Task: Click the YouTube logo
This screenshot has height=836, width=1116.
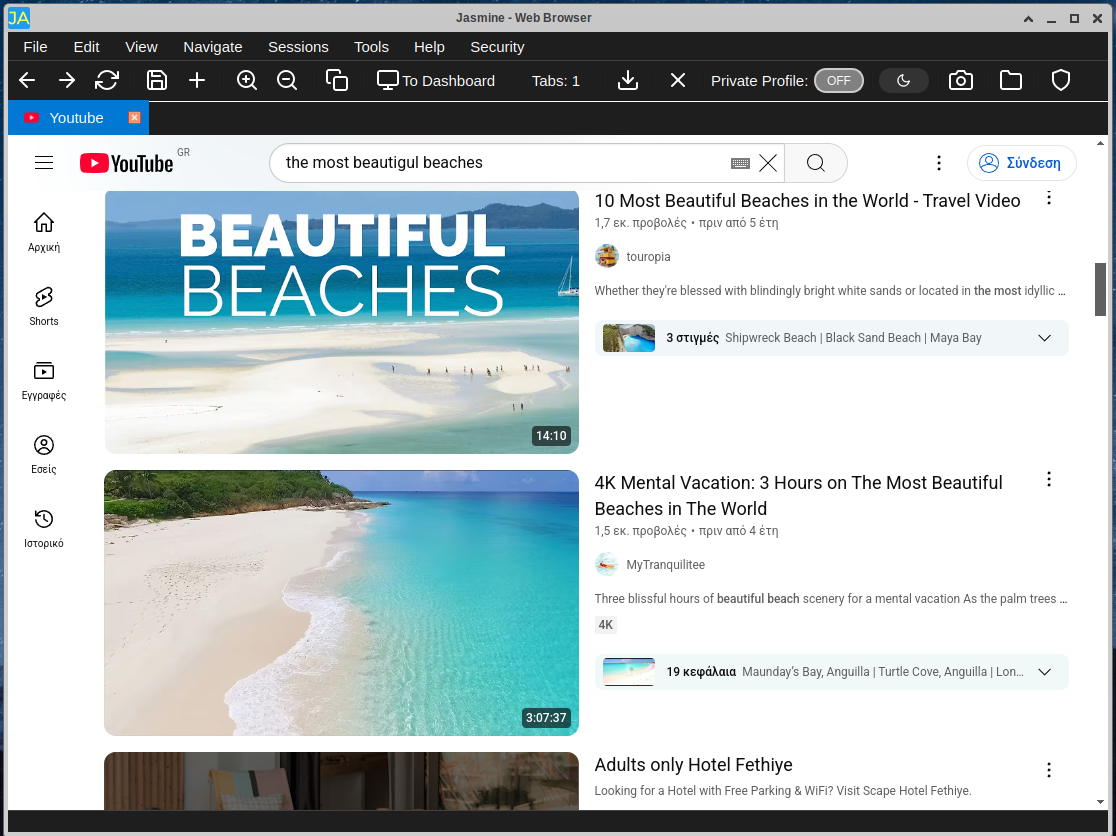Action: [127, 163]
